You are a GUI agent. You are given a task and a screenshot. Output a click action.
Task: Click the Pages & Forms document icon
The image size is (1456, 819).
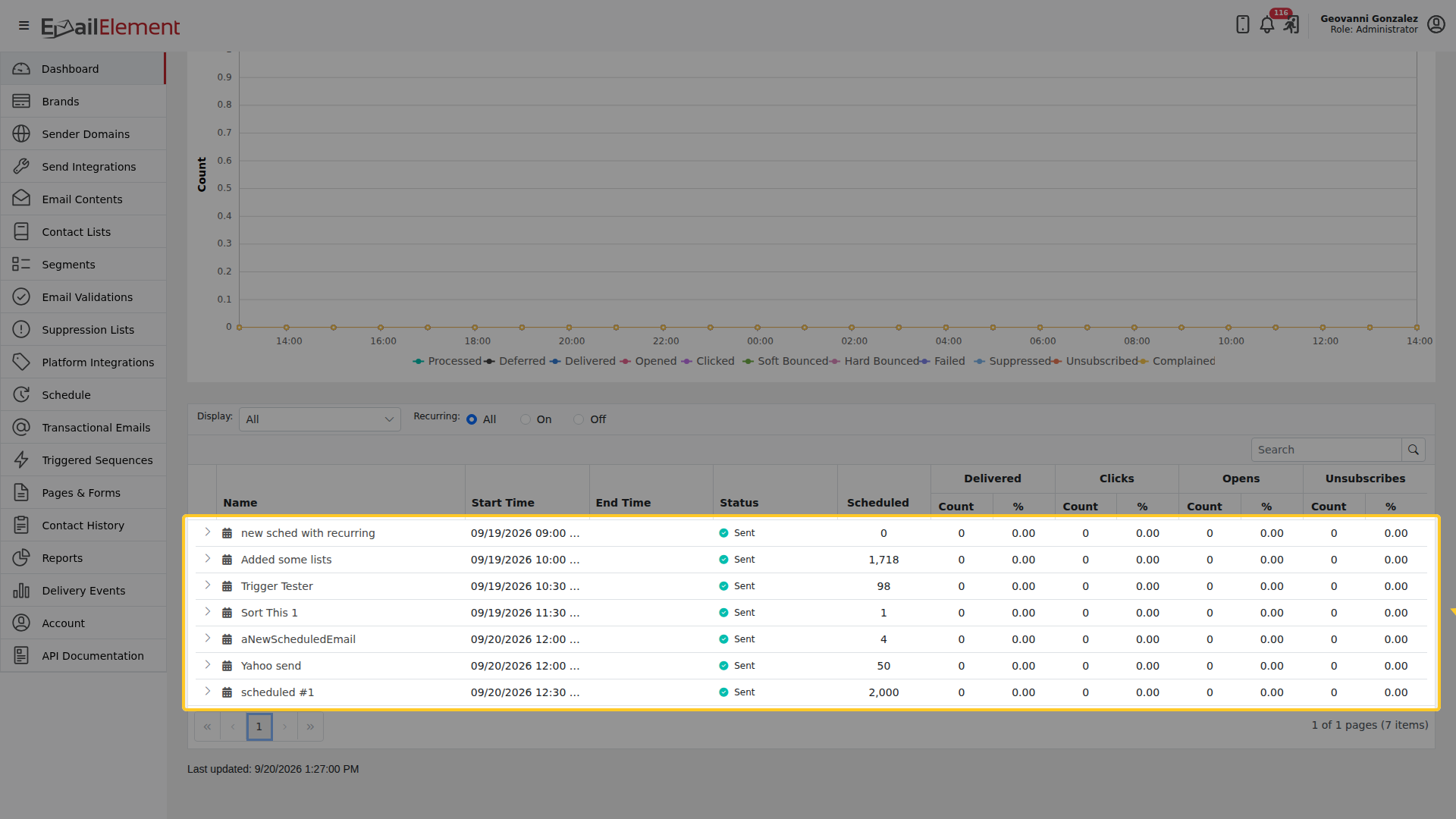tap(21, 492)
